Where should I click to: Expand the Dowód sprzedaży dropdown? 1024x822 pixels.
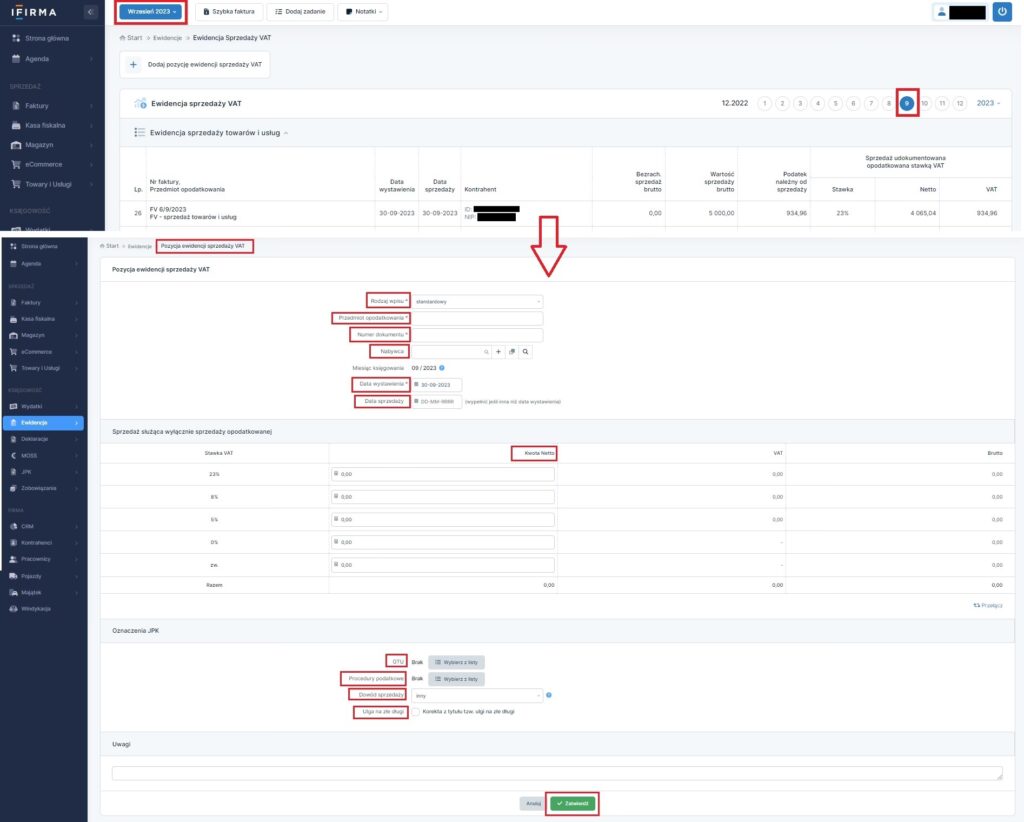pyautogui.click(x=477, y=695)
